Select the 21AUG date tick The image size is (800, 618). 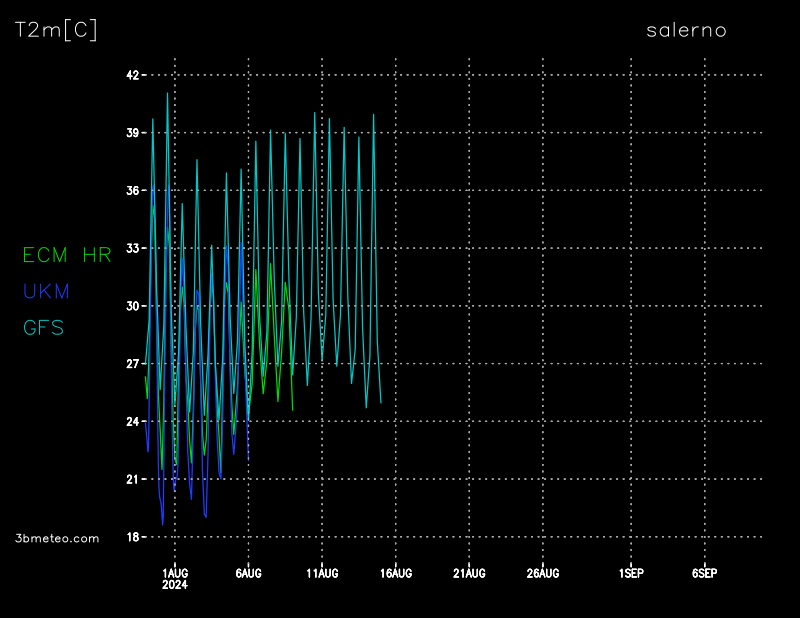pyautogui.click(x=469, y=573)
